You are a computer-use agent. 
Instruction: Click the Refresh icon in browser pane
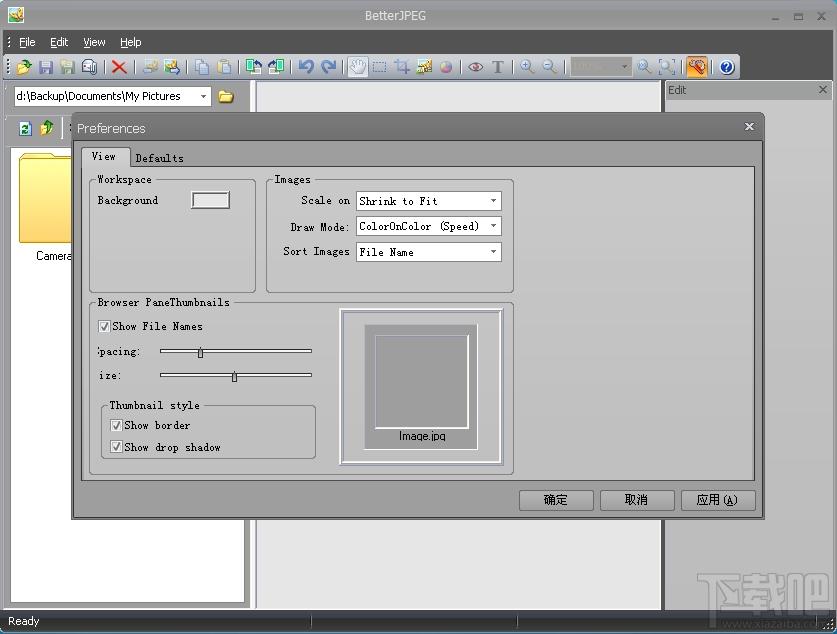tap(25, 128)
